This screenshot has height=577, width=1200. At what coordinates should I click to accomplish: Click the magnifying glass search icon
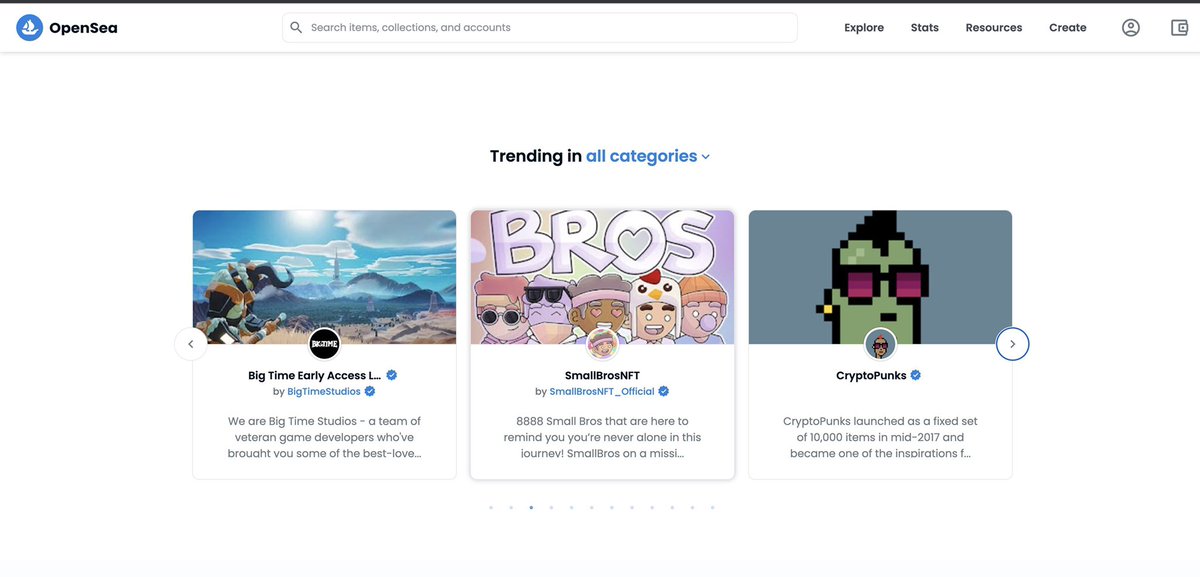(296, 28)
